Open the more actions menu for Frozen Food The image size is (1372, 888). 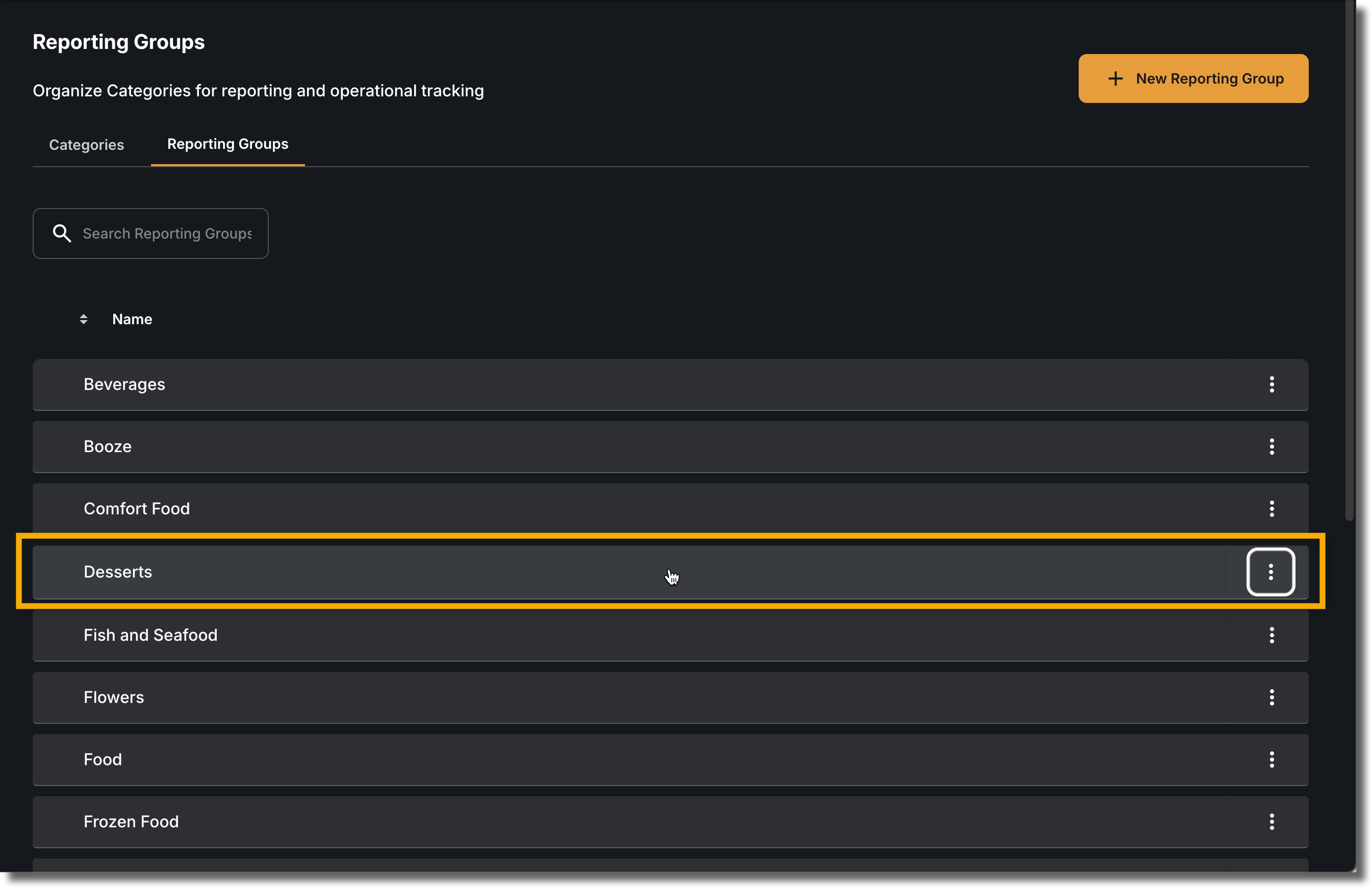[x=1271, y=822]
